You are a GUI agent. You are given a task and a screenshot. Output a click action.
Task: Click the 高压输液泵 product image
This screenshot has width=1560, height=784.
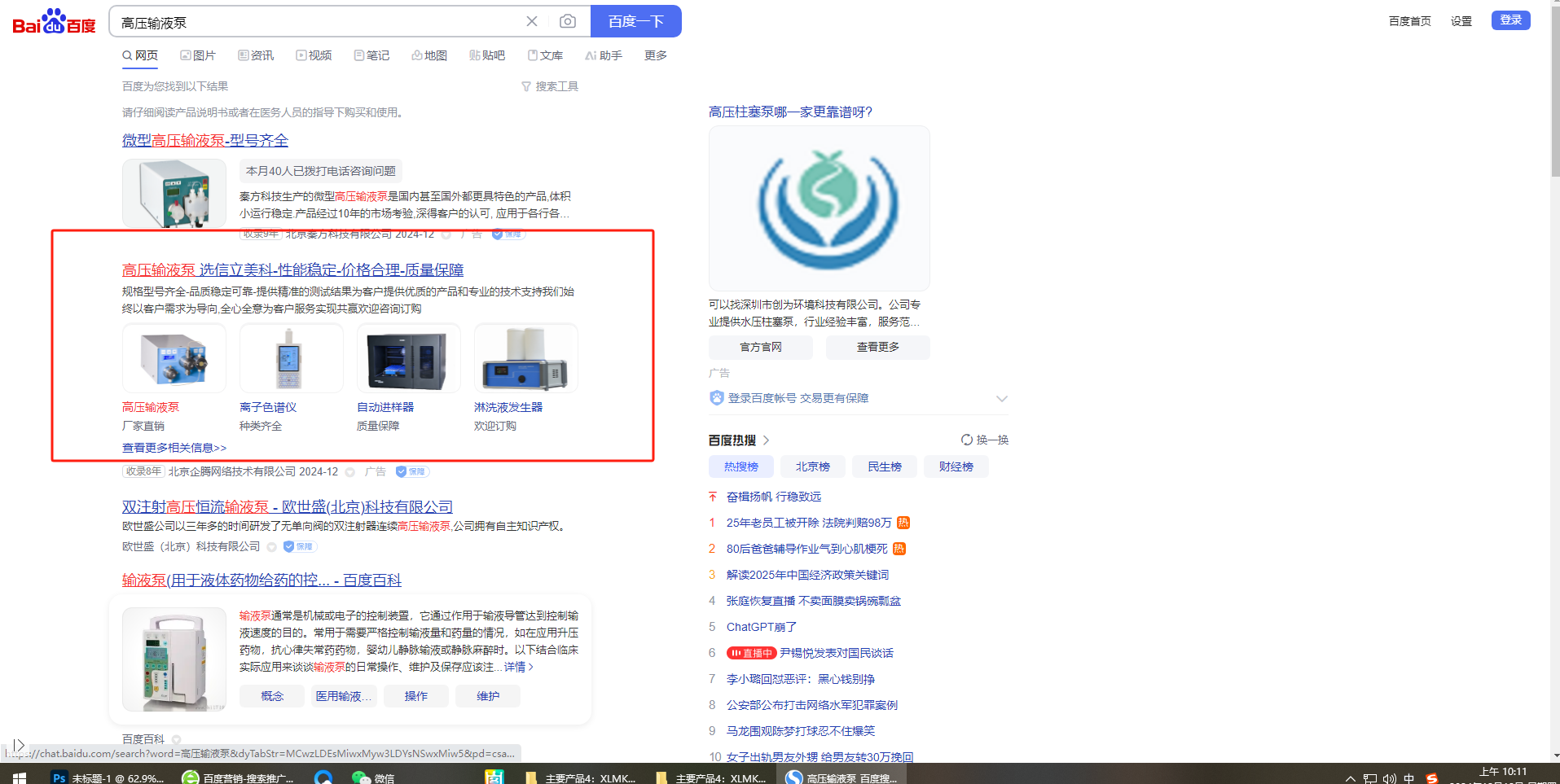pyautogui.click(x=174, y=358)
